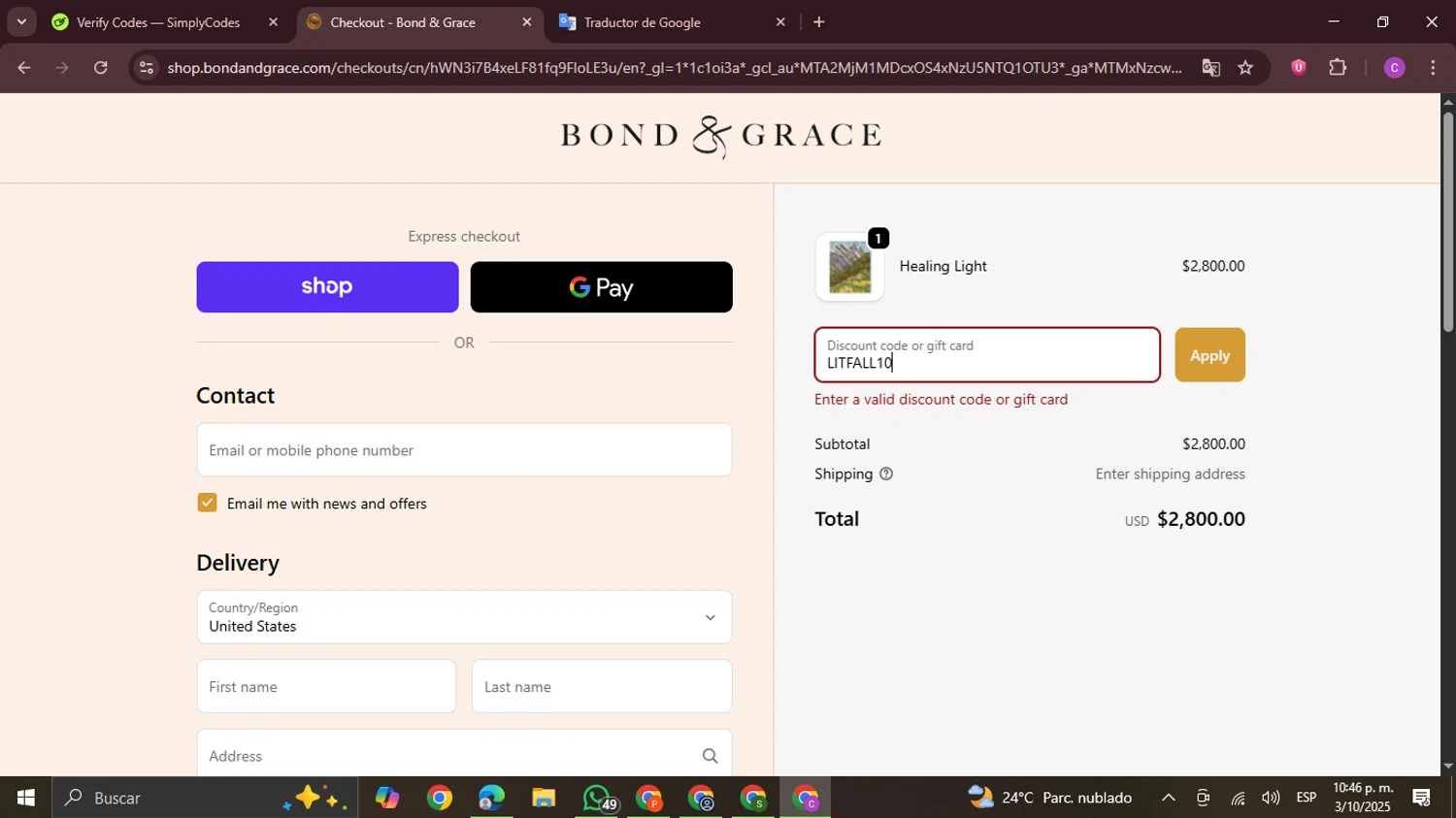Close the Verify Codes tab

point(273,22)
